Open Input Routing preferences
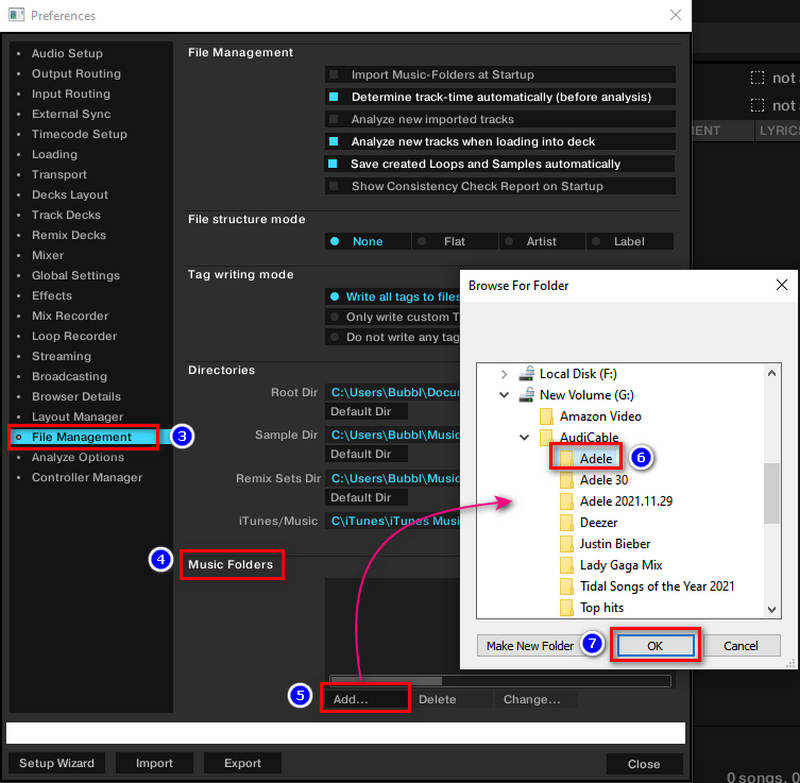 click(71, 94)
